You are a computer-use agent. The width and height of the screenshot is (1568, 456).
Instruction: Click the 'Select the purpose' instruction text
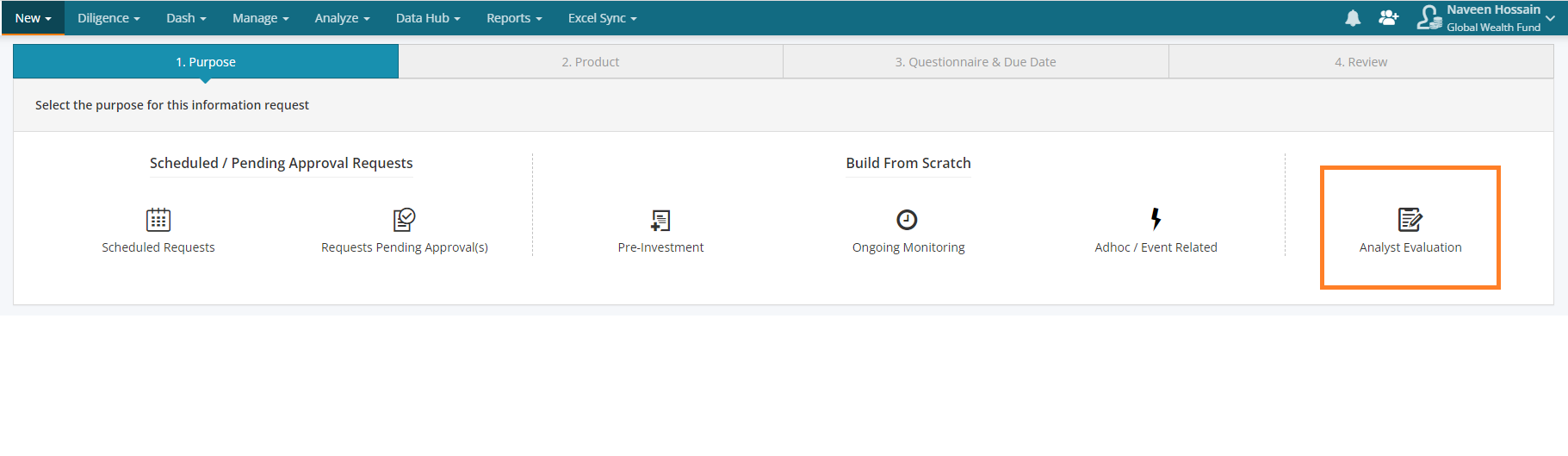[172, 105]
